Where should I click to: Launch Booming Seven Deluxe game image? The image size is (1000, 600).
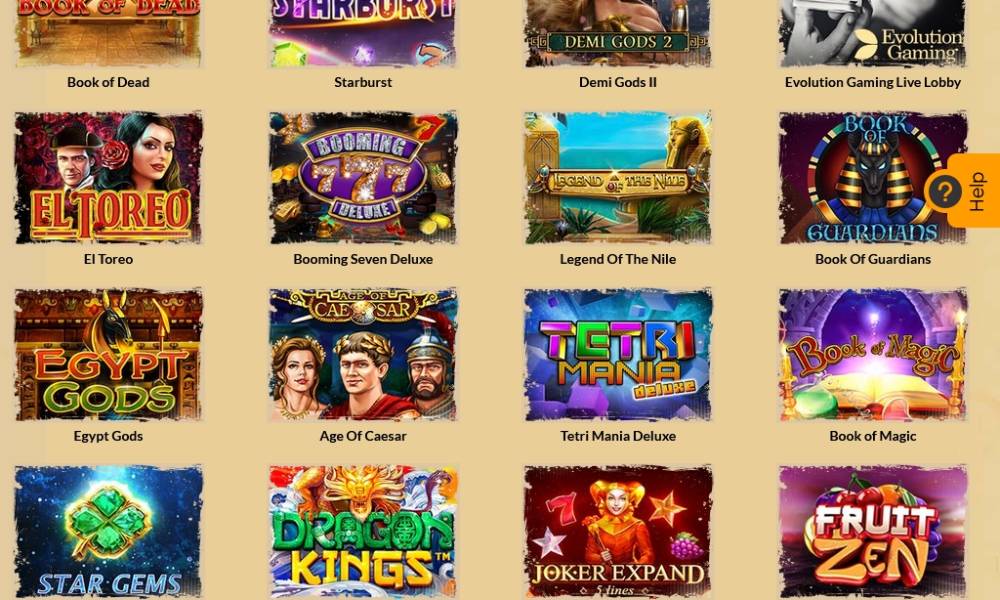click(363, 178)
